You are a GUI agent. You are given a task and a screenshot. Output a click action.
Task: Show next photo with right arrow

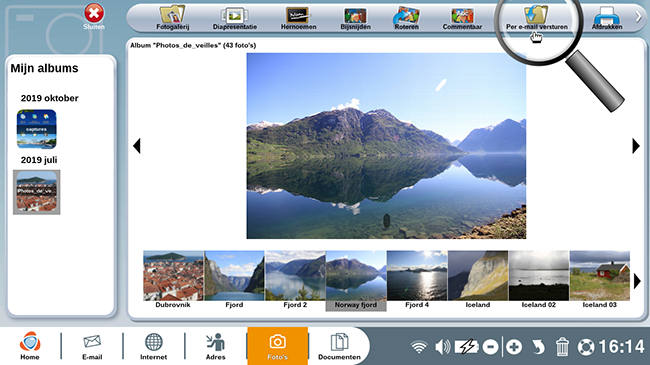point(636,146)
